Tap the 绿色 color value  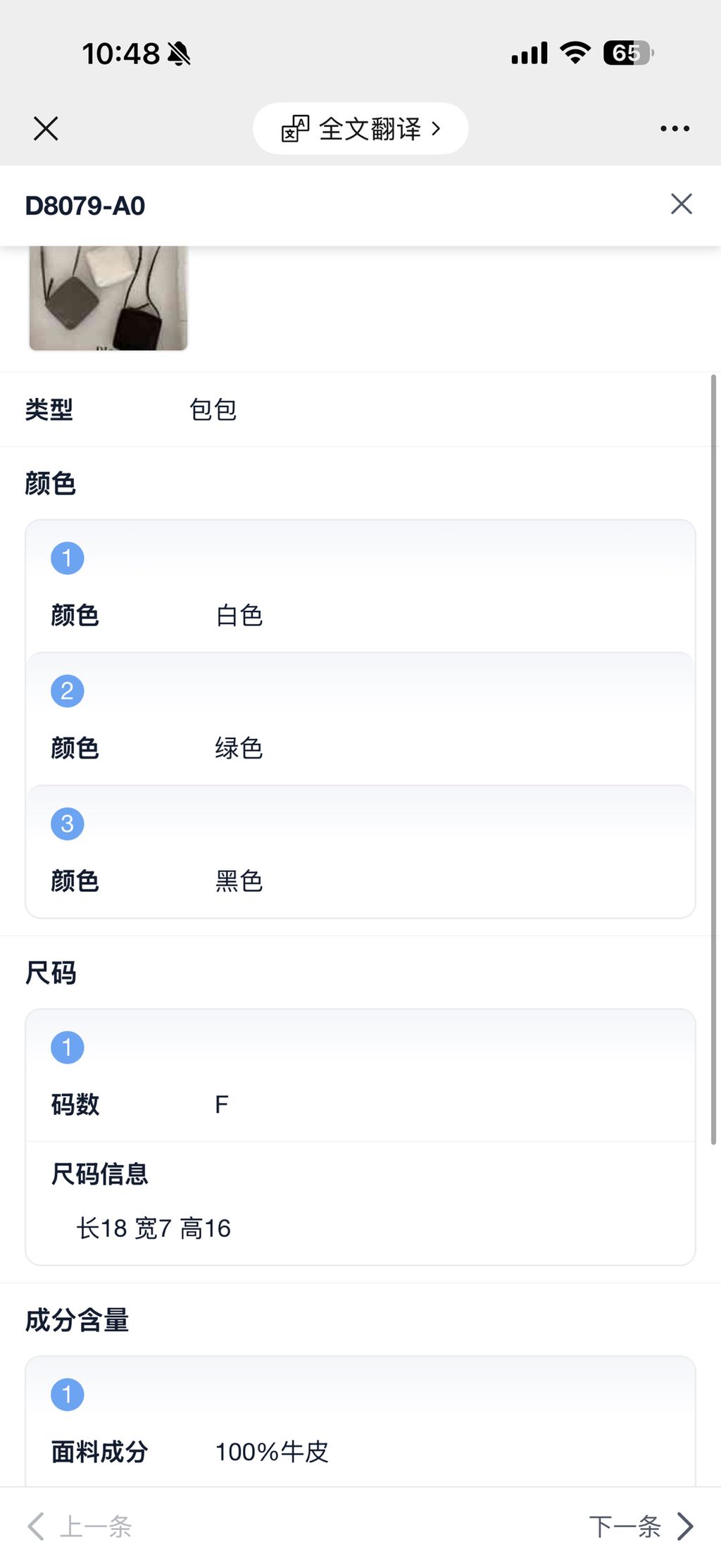[x=239, y=748]
